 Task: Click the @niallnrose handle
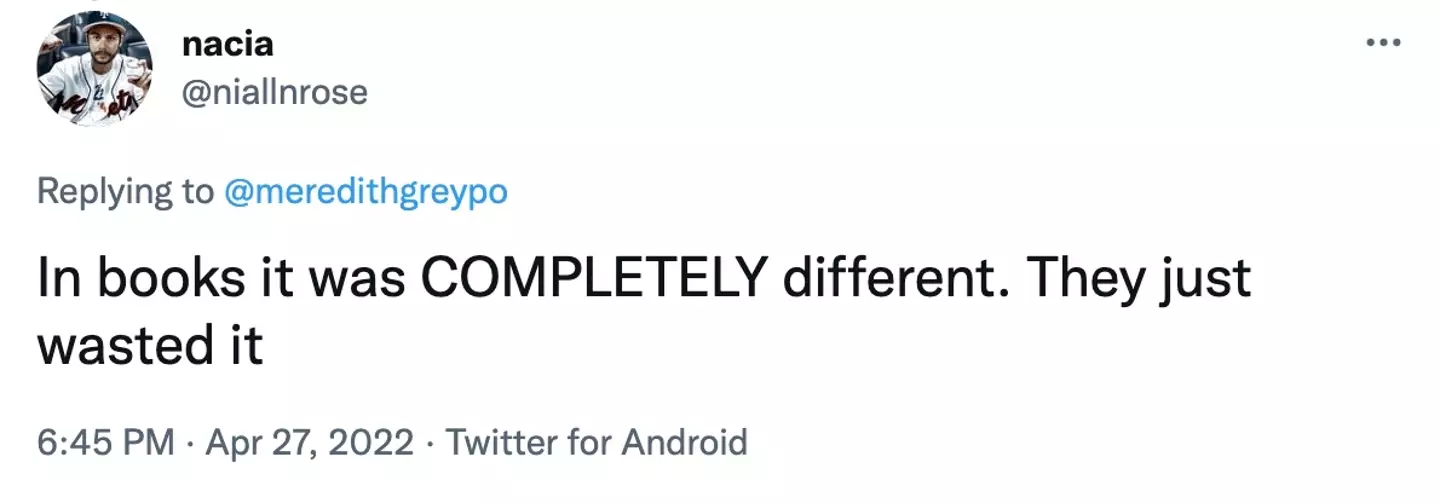click(275, 93)
